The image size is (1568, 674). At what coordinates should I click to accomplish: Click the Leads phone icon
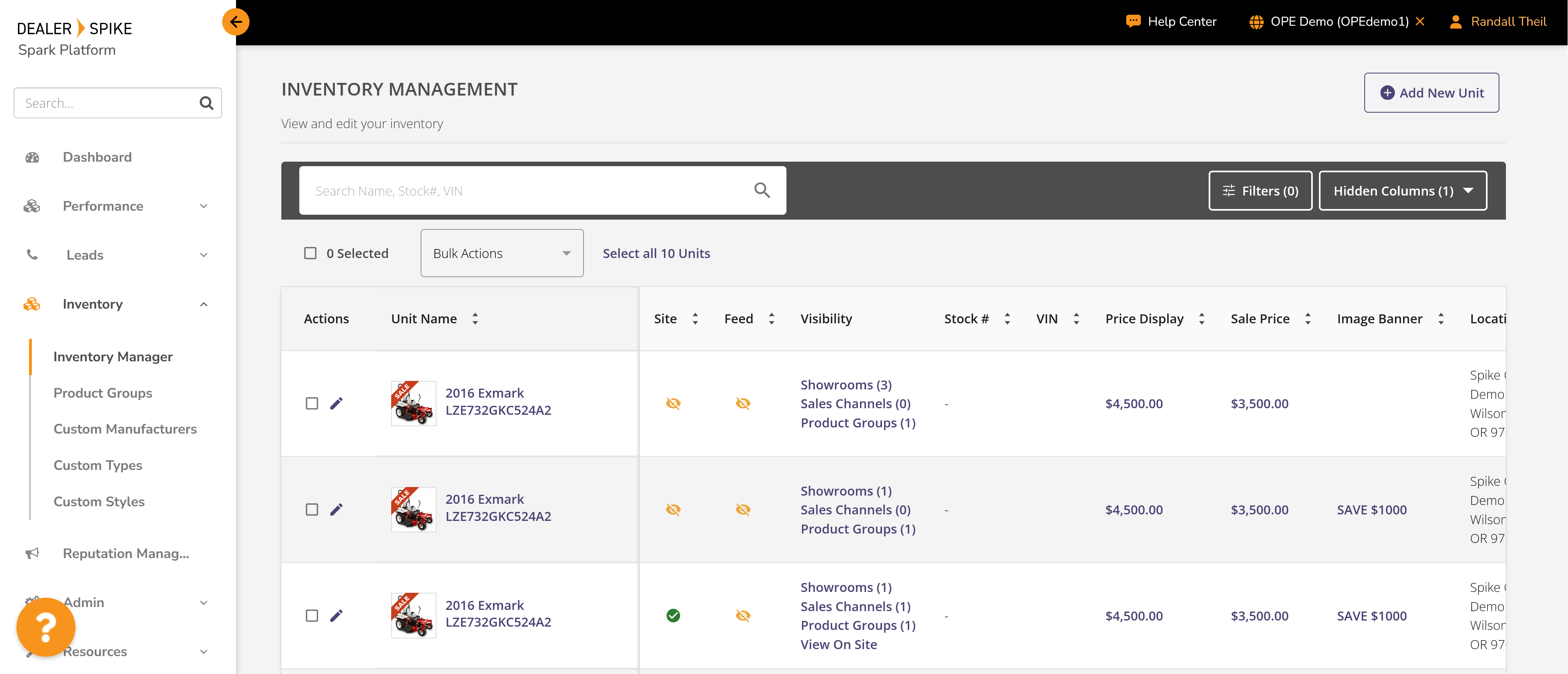32,255
